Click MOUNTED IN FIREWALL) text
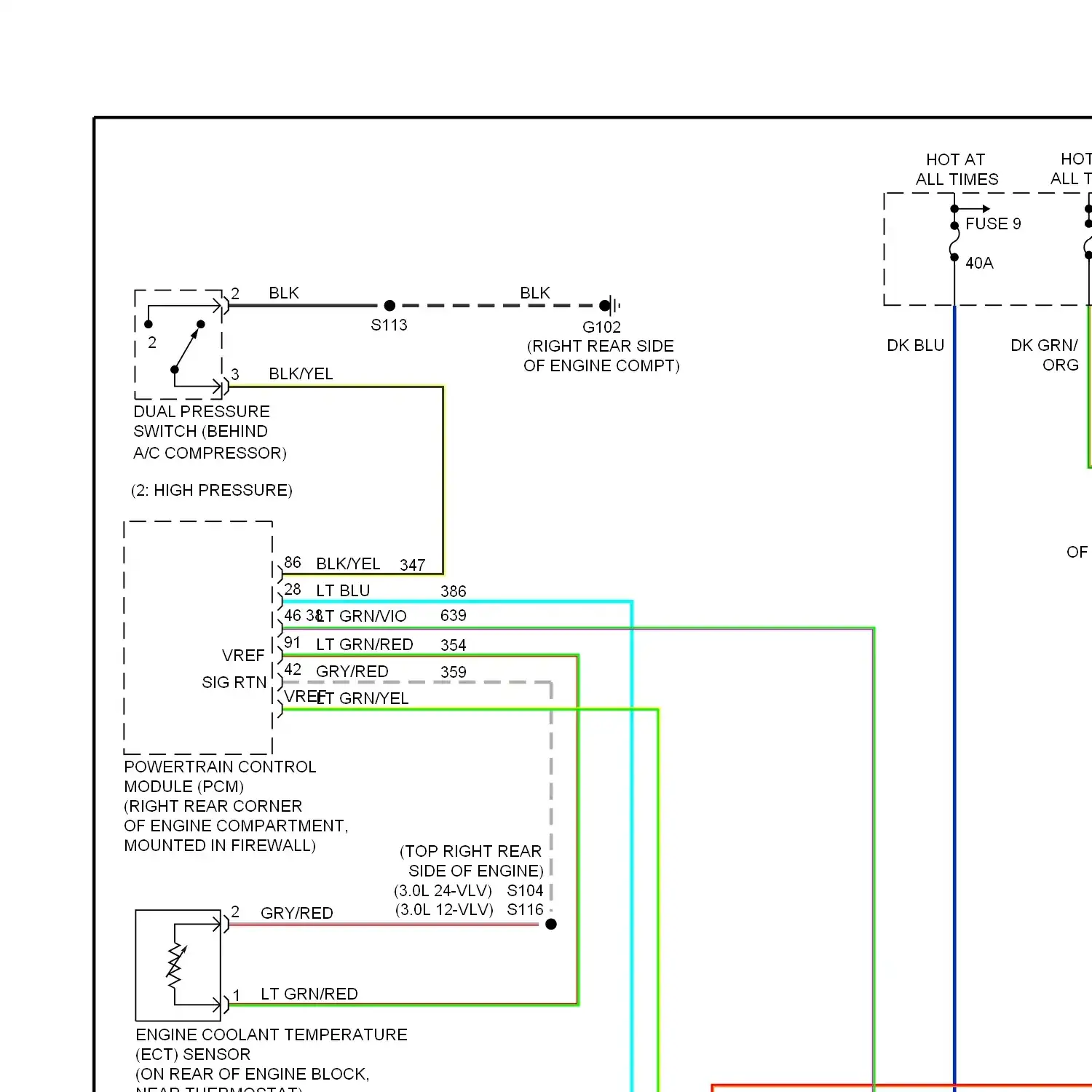1092x1092 pixels. click(220, 845)
